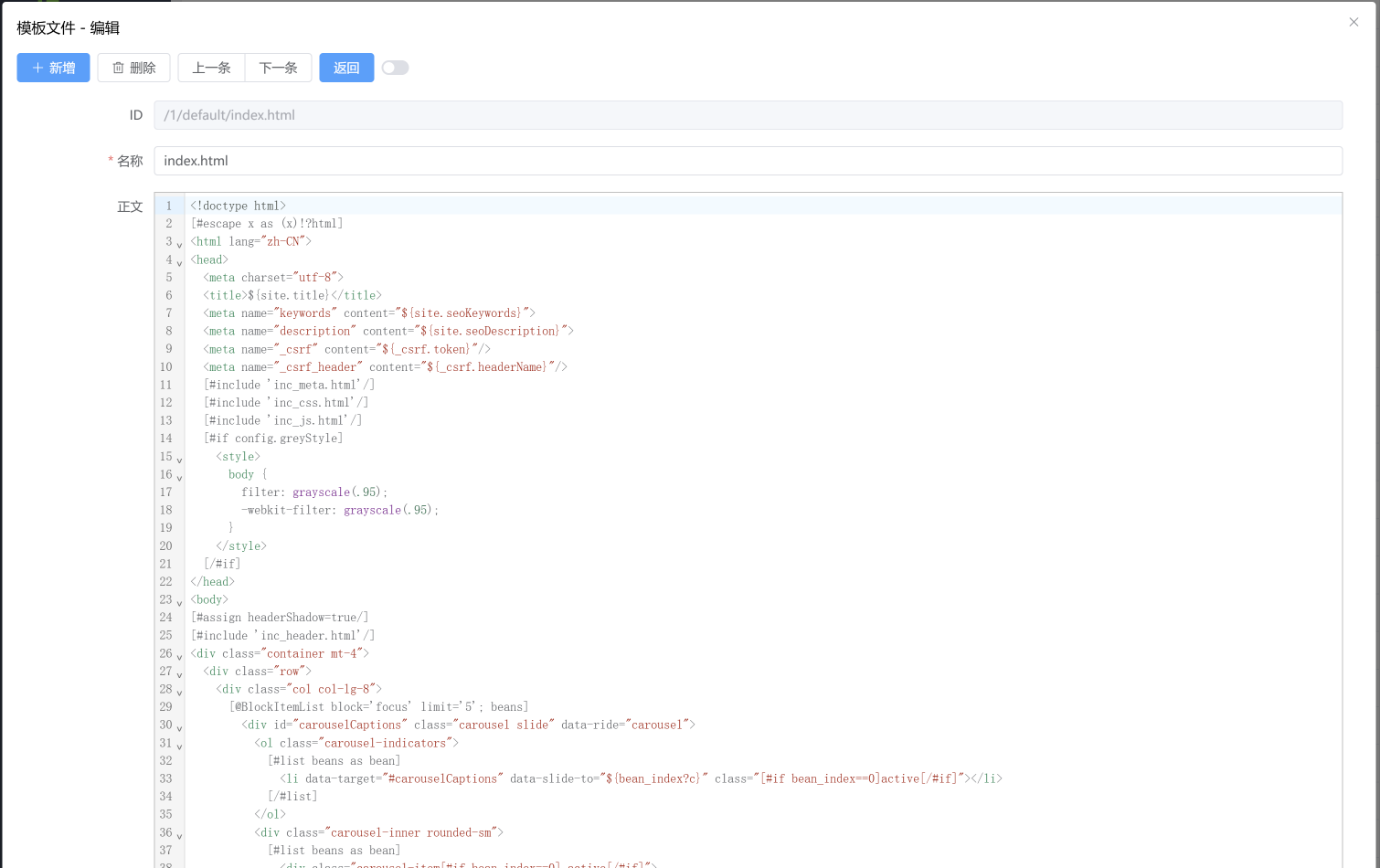Click the keywords meta tag line

(x=369, y=313)
